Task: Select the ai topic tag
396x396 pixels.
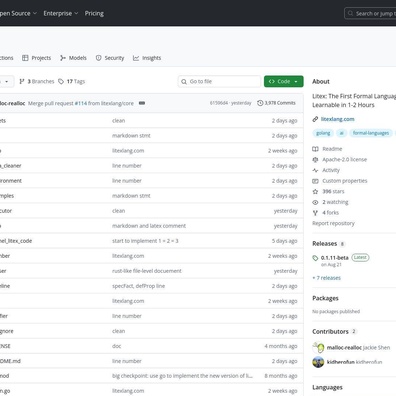Action: point(341,133)
